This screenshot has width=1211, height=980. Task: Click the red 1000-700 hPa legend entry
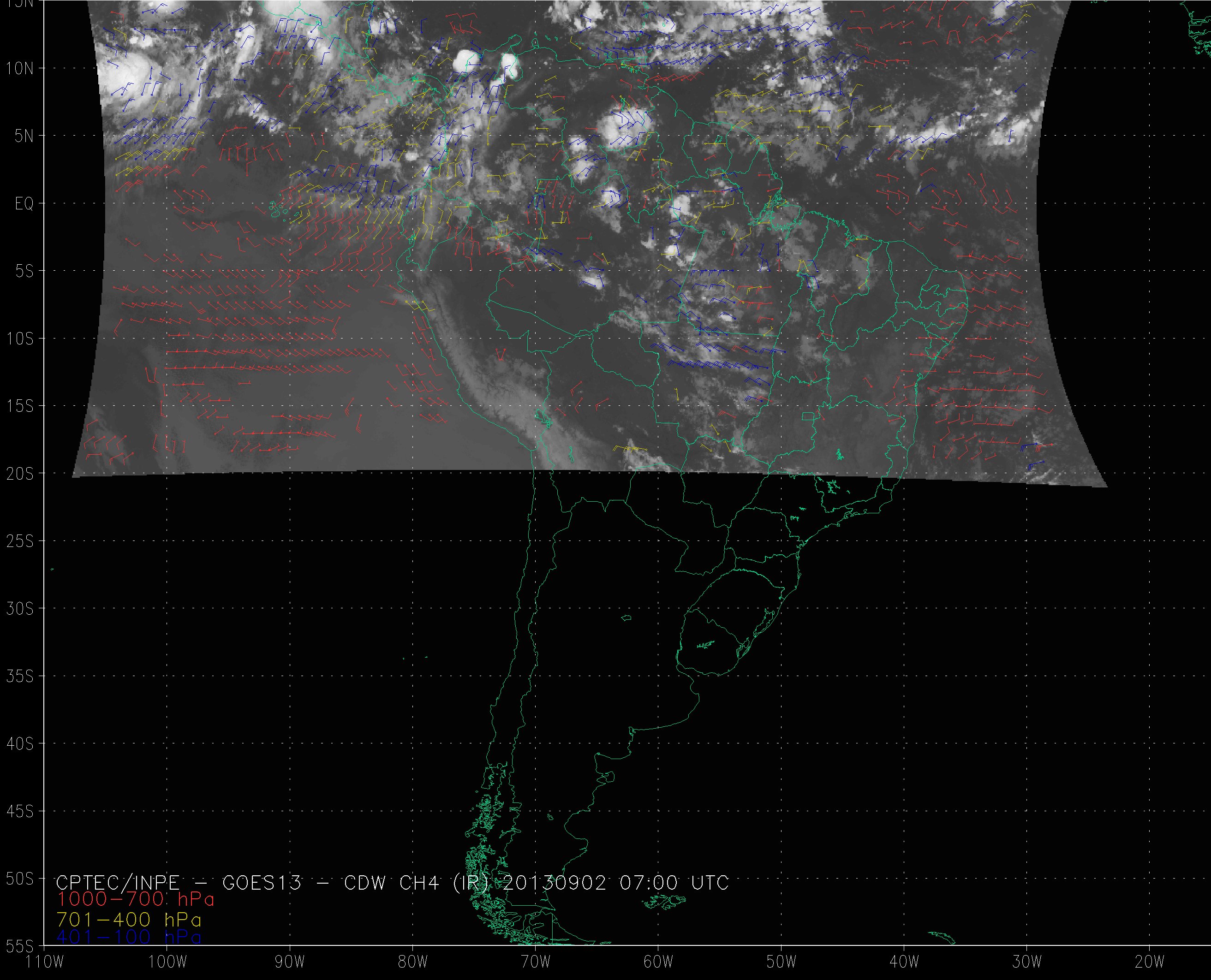click(136, 898)
